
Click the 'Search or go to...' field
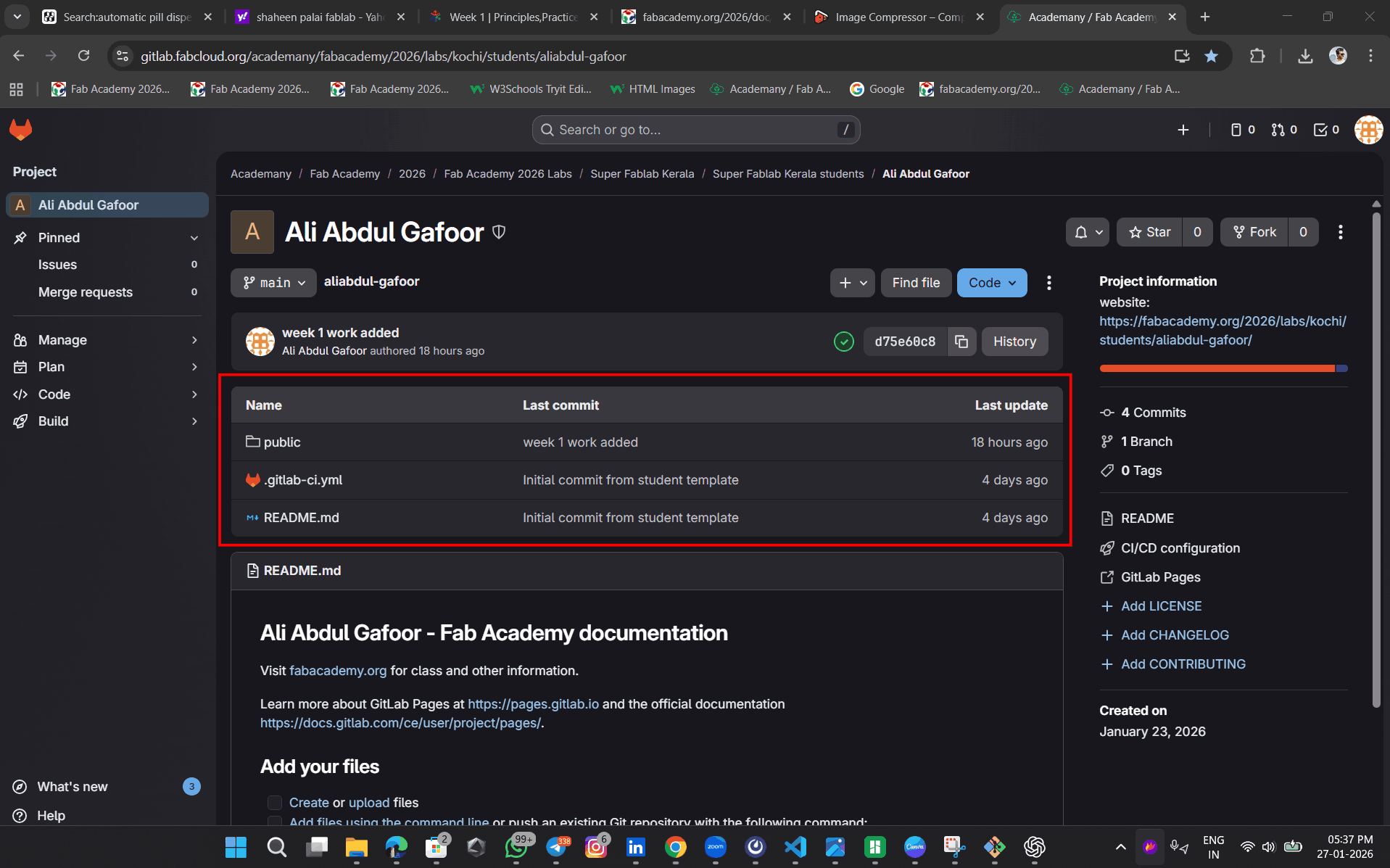696,130
